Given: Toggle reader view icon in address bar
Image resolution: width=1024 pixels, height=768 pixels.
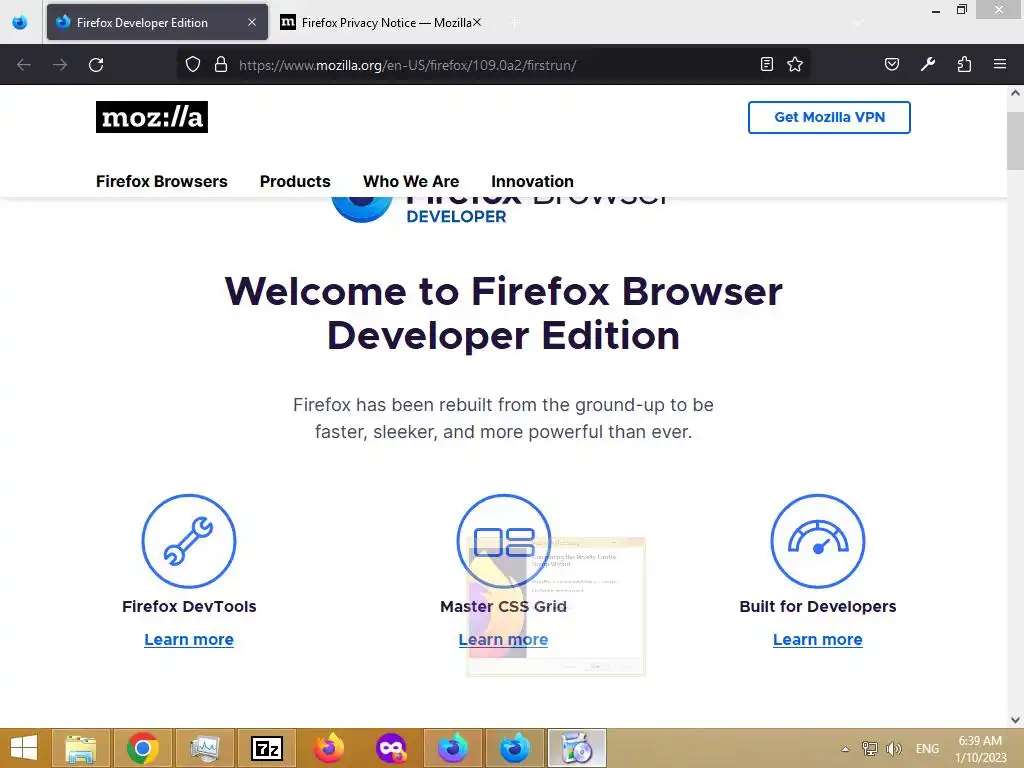Looking at the screenshot, I should coord(767,64).
